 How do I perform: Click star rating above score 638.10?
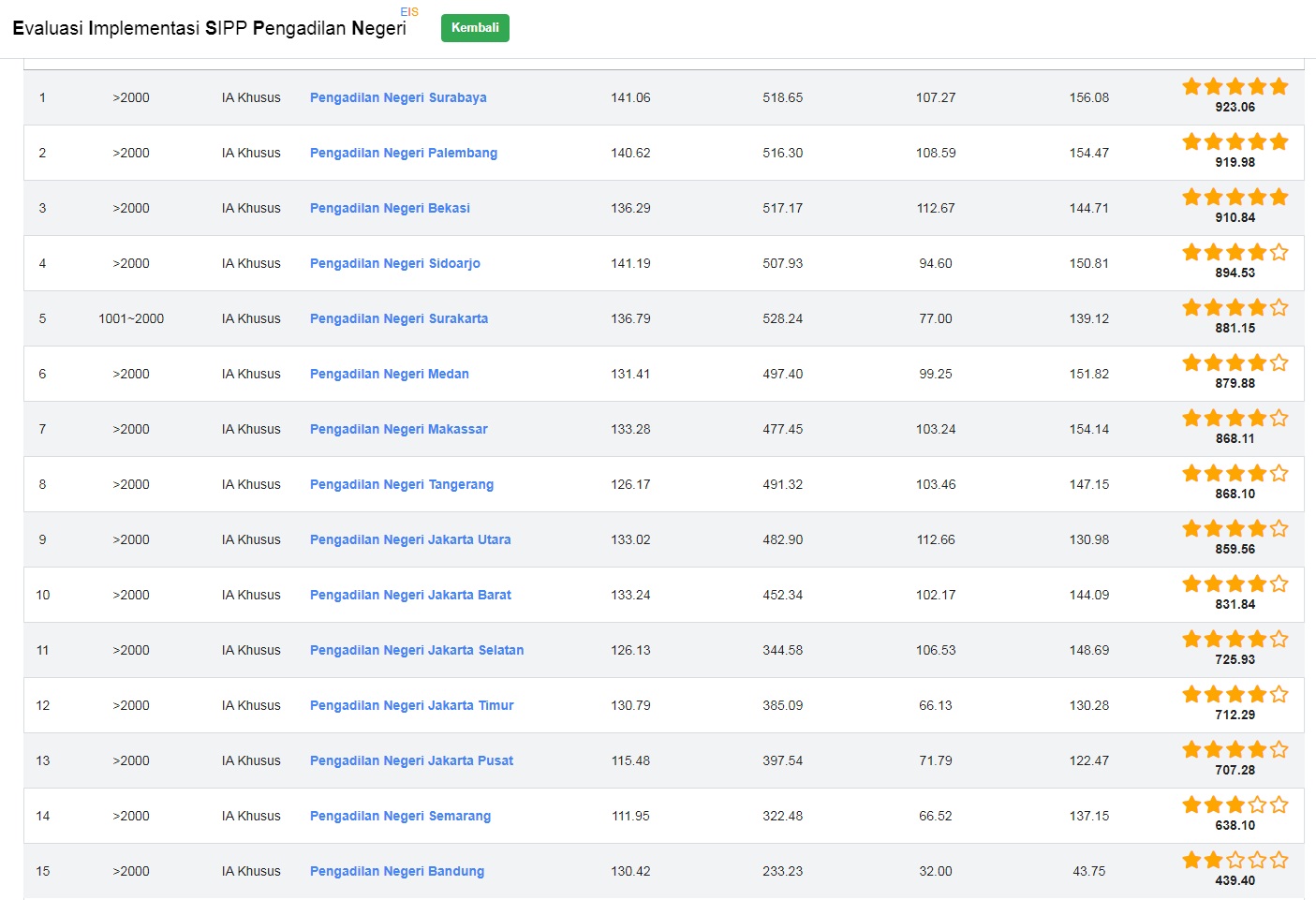tap(1235, 805)
